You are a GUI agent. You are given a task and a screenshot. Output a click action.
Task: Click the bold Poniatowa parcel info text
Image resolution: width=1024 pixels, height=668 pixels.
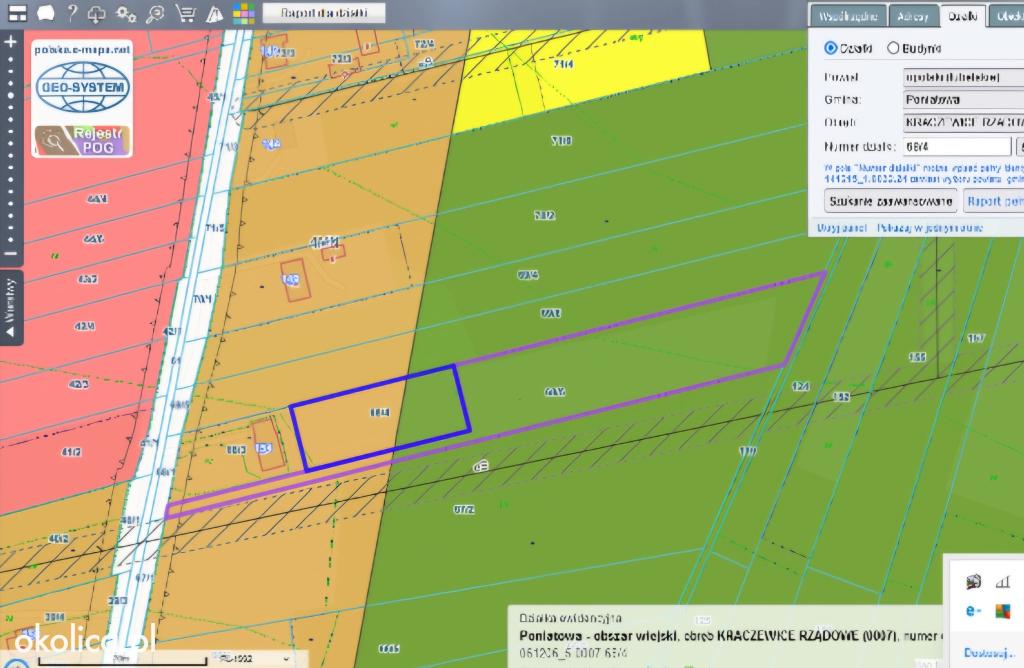(x=731, y=635)
